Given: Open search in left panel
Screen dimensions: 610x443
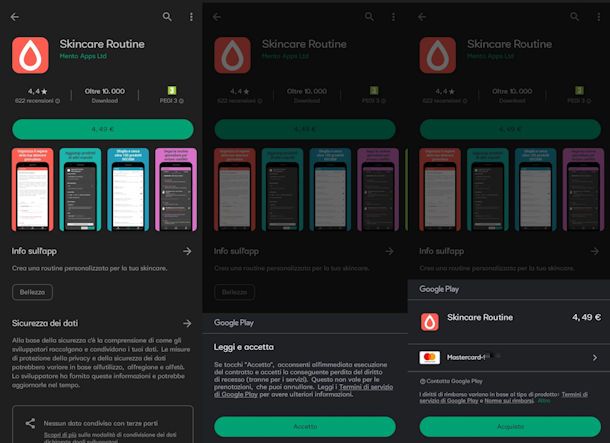Looking at the screenshot, I should click(x=167, y=17).
